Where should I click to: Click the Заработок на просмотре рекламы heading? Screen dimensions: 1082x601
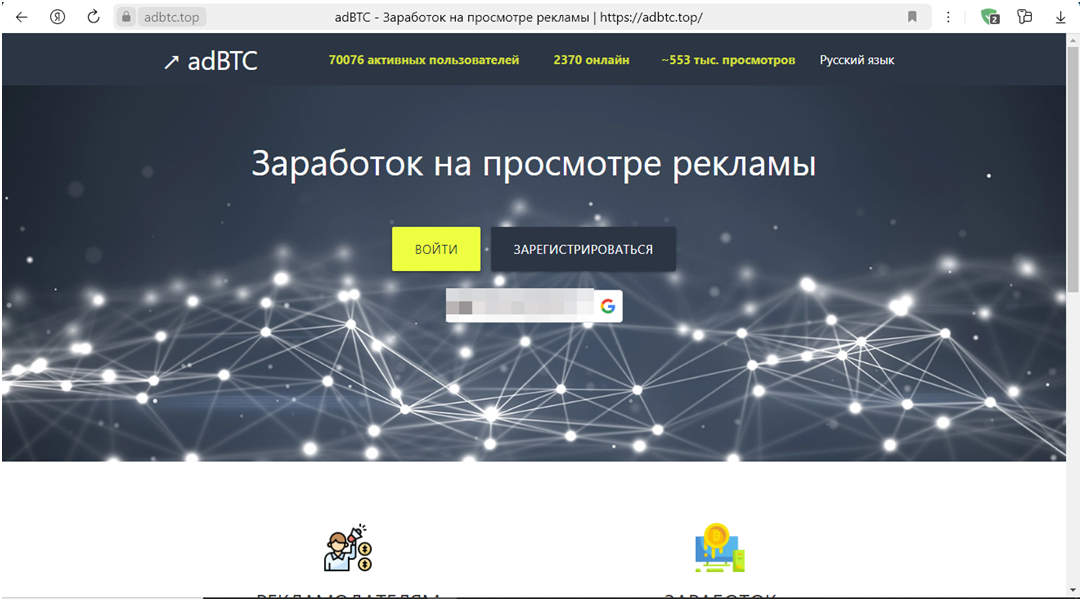pyautogui.click(x=533, y=164)
